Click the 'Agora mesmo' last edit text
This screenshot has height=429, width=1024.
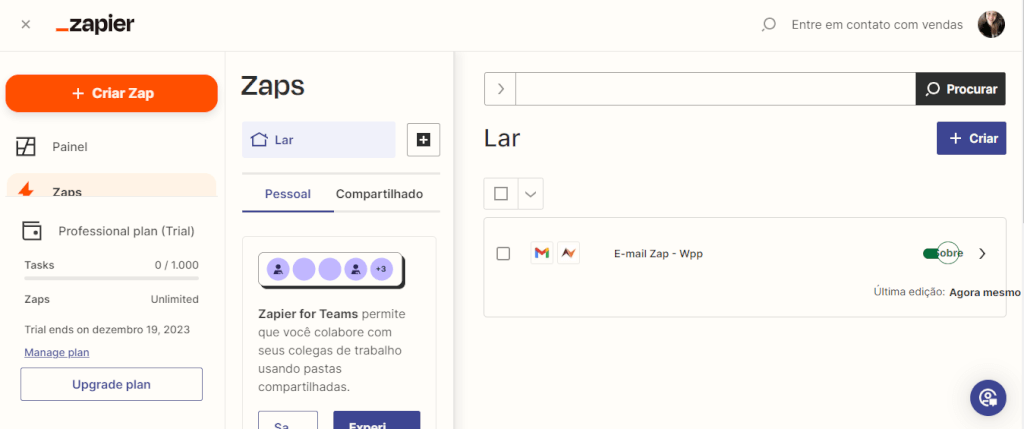(x=985, y=293)
